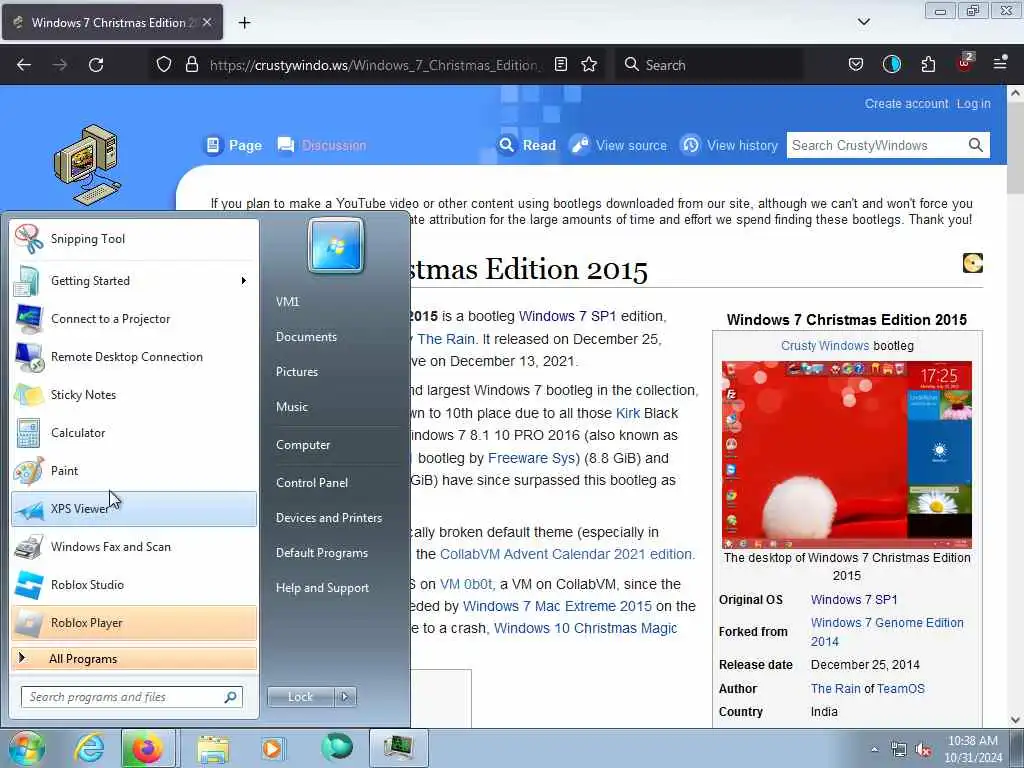Open Pictures from Start menu
This screenshot has width=1024, height=768.
297,372
